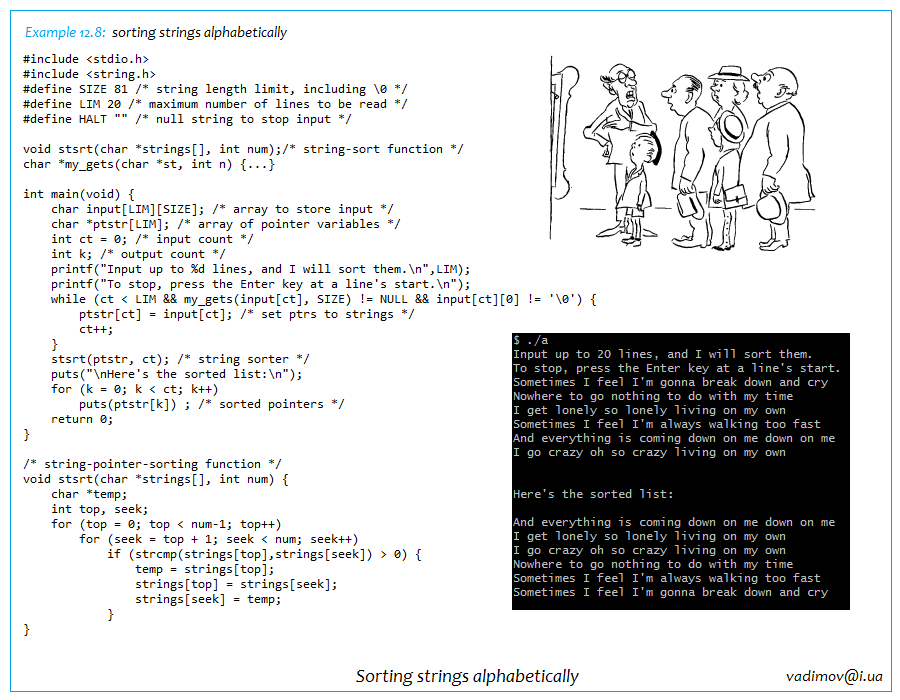The width and height of the screenshot is (900, 700).
Task: Click the "int k;" output count line
Action: point(138,254)
